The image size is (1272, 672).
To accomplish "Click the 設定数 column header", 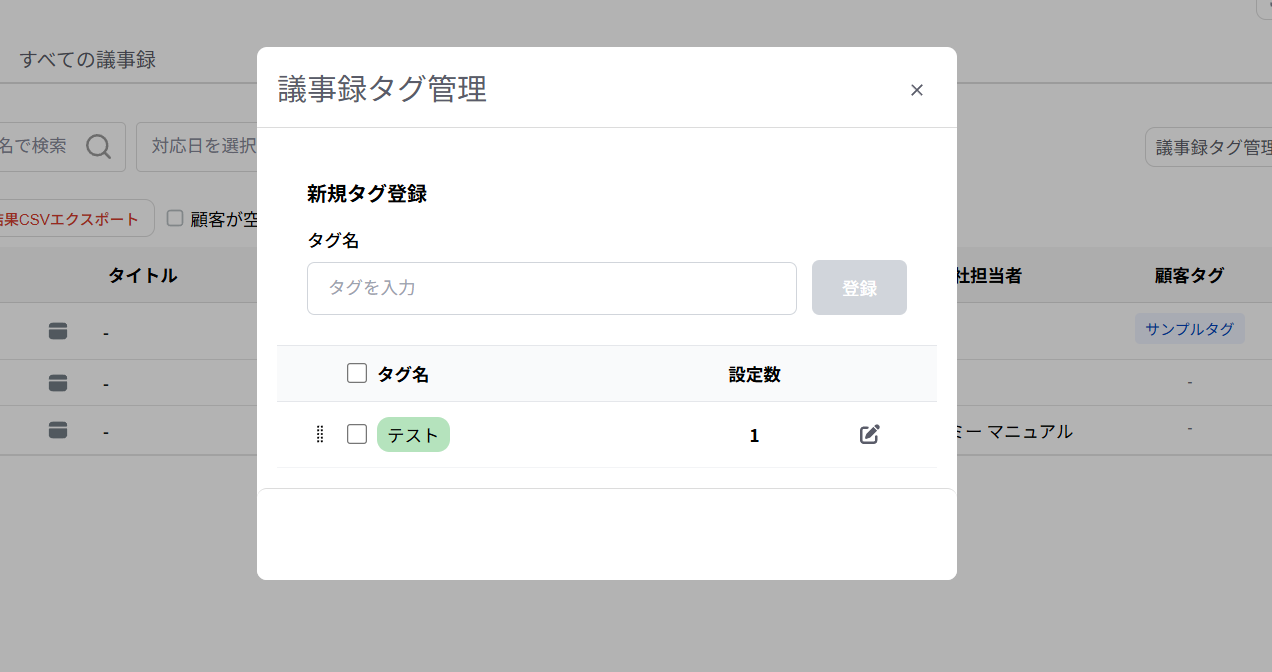I will tap(754, 374).
